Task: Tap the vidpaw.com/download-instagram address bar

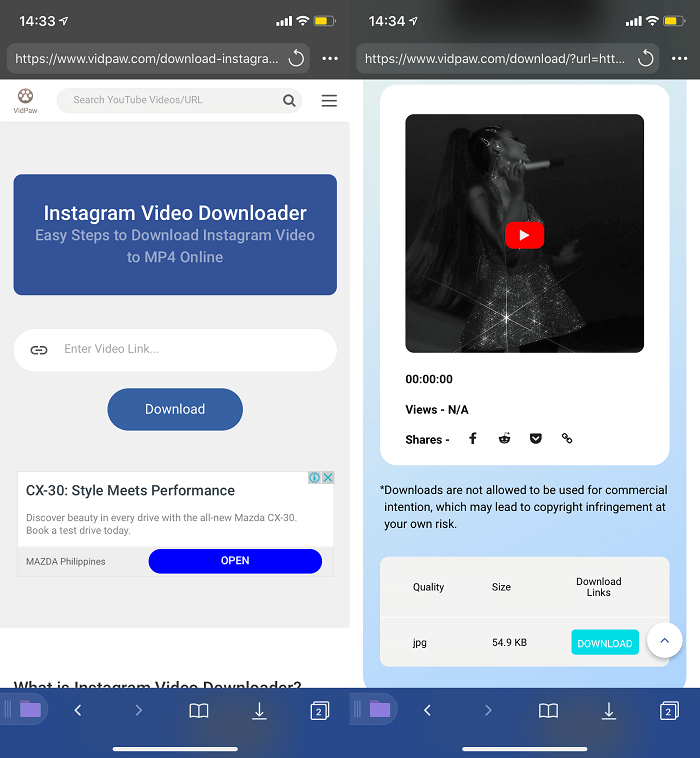Action: pos(147,59)
